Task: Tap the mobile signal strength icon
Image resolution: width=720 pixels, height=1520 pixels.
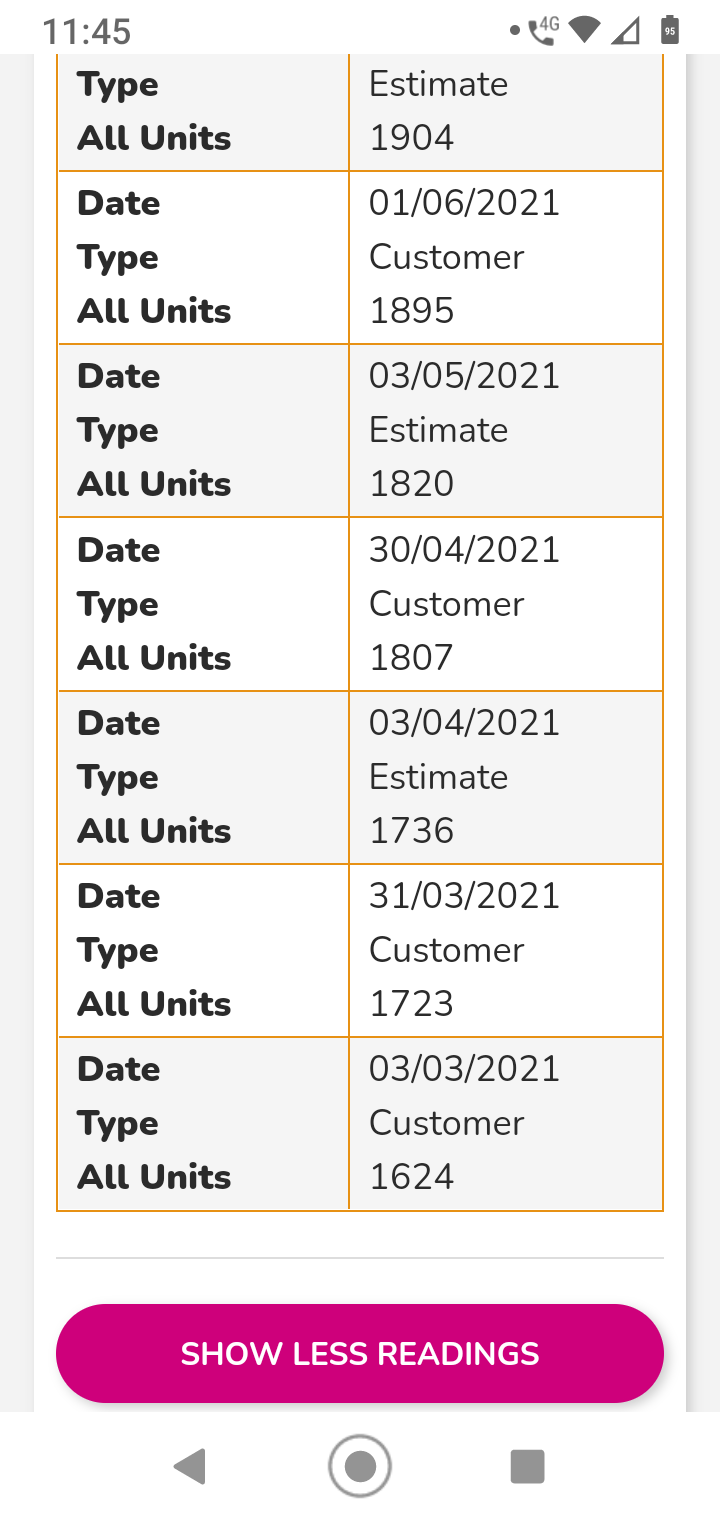Action: 626,30
